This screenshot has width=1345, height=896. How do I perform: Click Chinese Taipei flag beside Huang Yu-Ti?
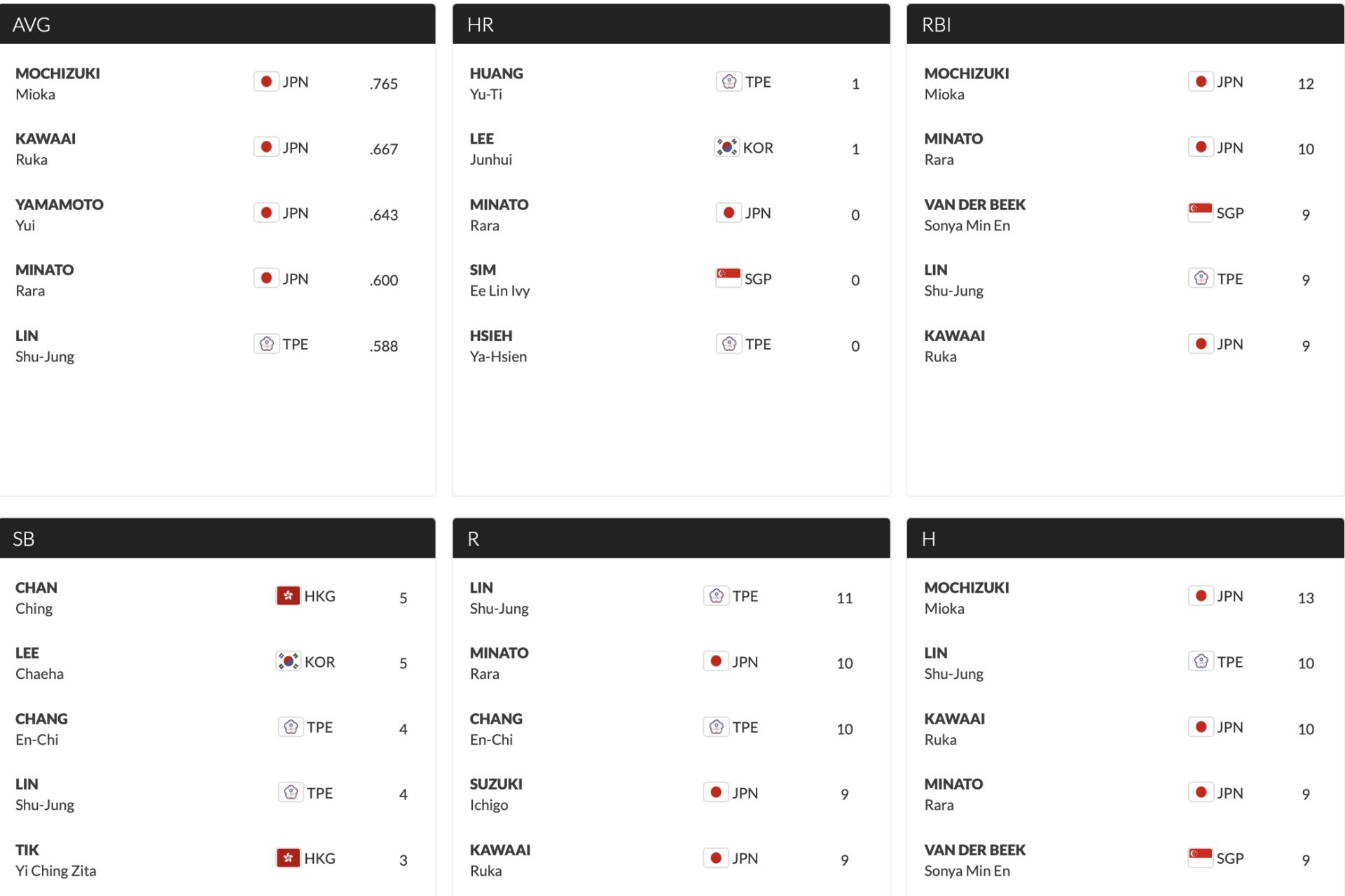click(x=729, y=82)
